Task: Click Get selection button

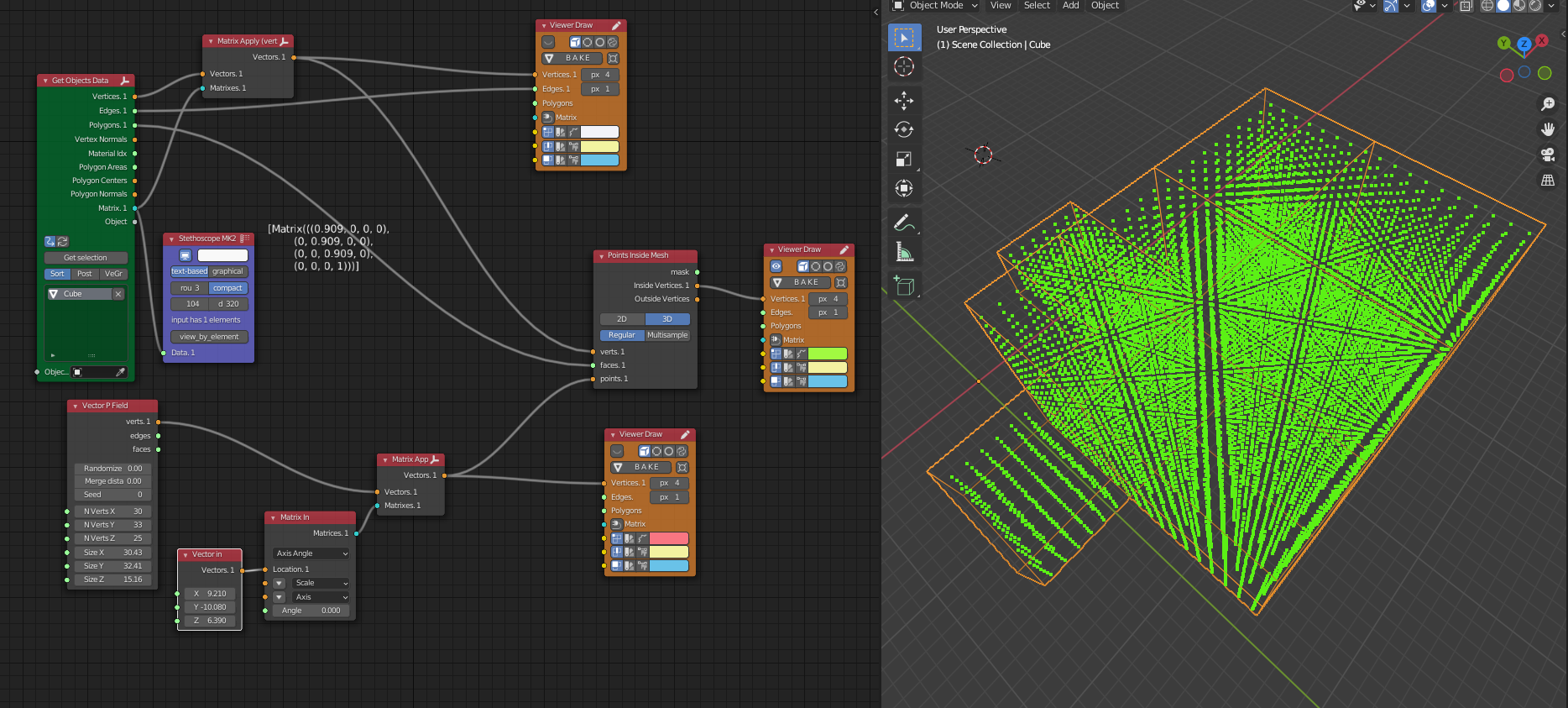Action: click(x=86, y=258)
